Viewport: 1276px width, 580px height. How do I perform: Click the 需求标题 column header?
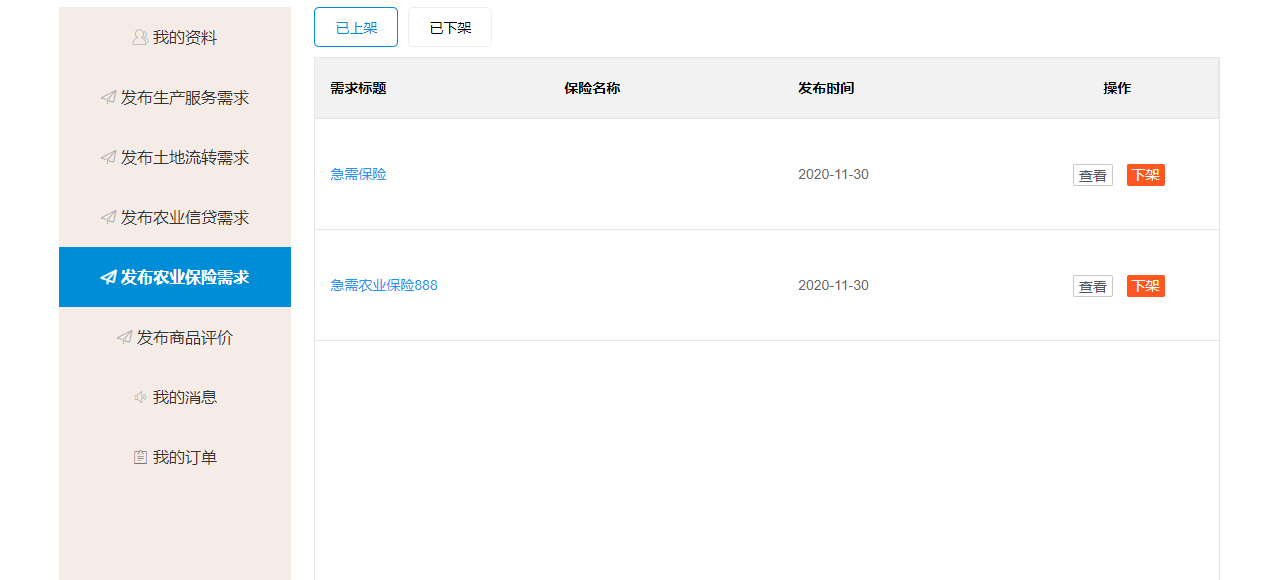point(358,88)
